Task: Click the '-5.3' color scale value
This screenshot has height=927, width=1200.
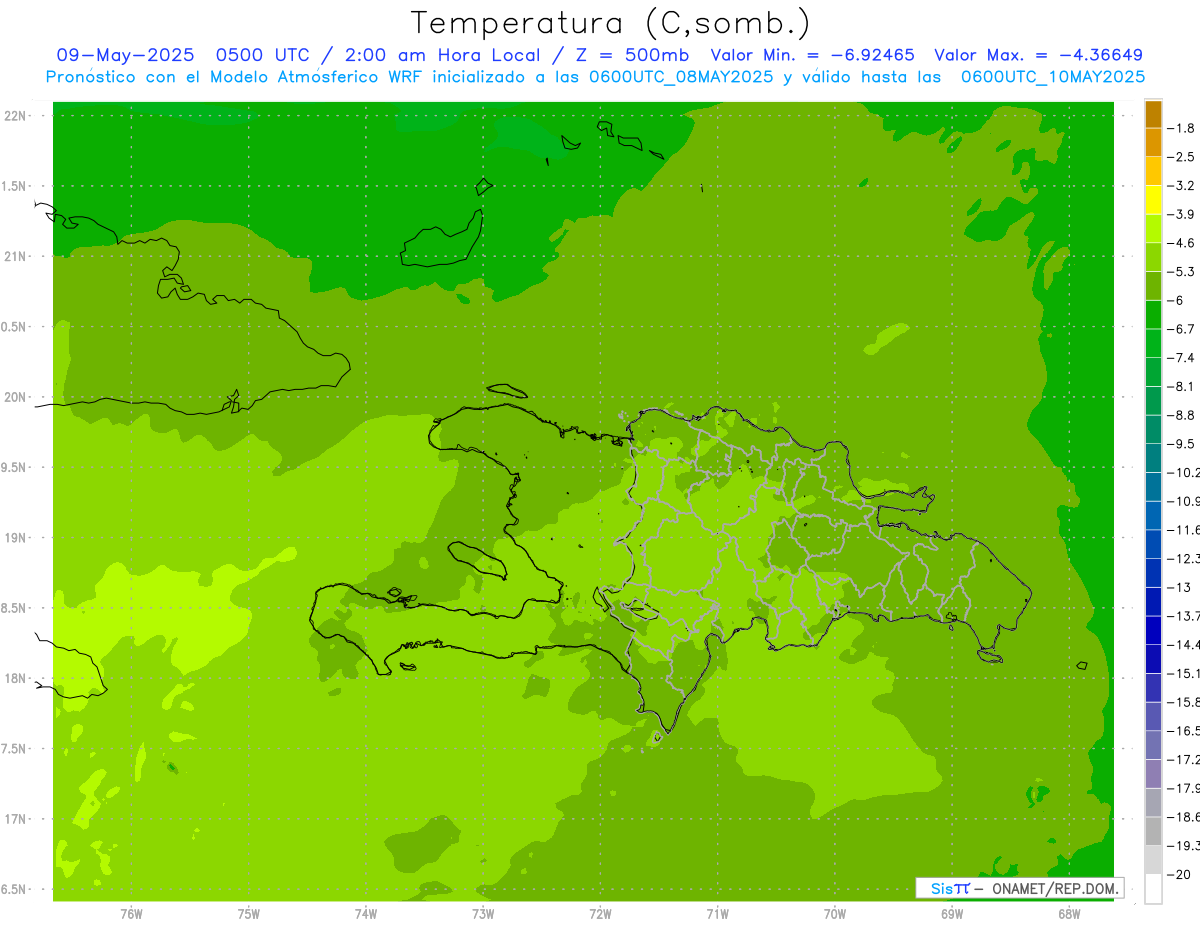Action: point(1182,272)
